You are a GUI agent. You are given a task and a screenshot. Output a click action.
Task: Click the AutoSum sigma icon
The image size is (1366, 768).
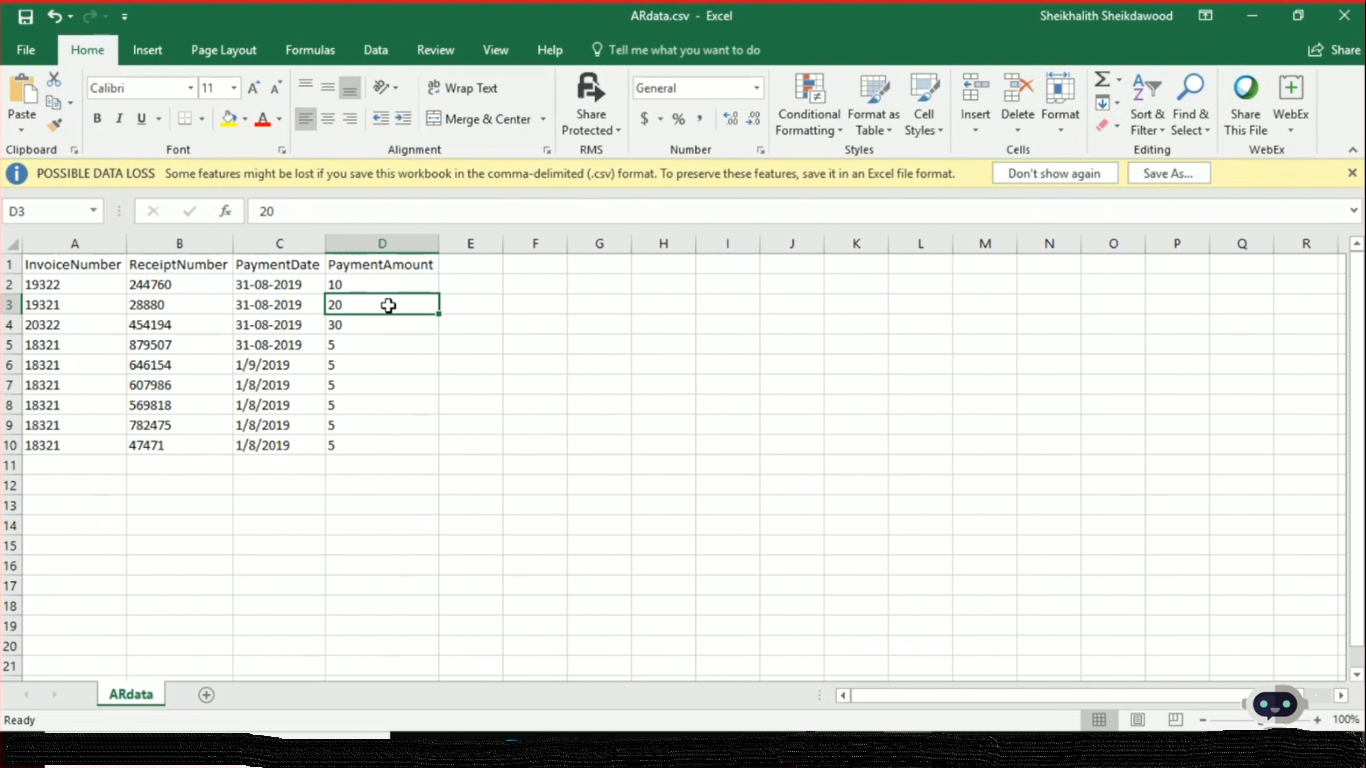pyautogui.click(x=1101, y=80)
